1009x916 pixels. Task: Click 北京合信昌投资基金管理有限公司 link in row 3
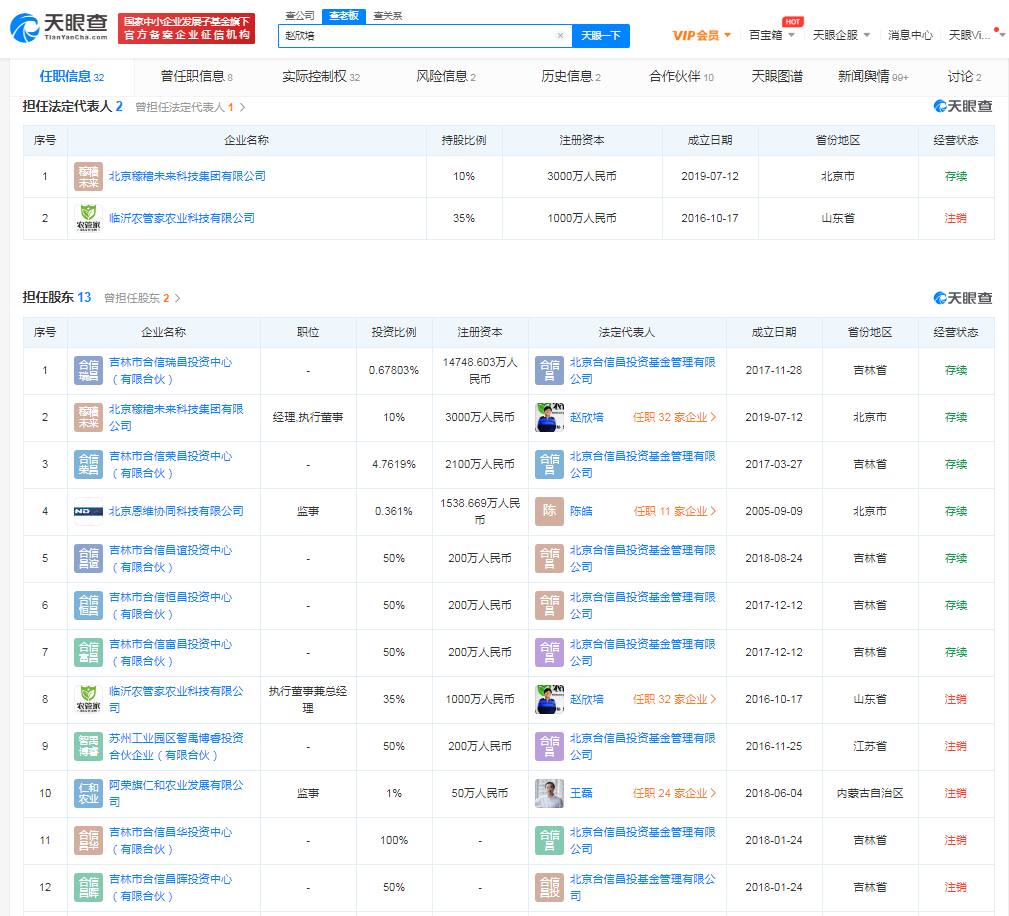pos(642,465)
